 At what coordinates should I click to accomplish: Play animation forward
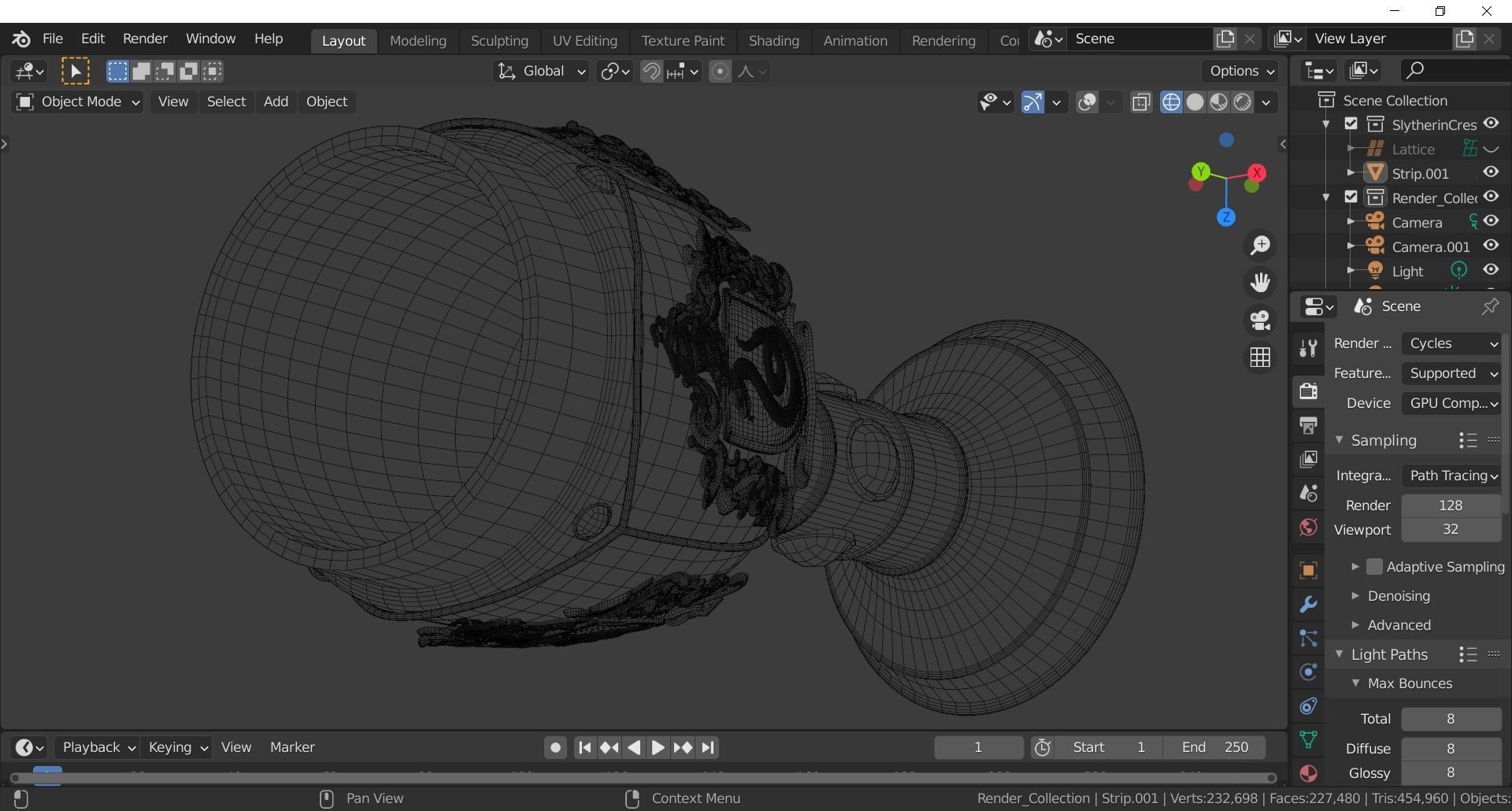[658, 748]
